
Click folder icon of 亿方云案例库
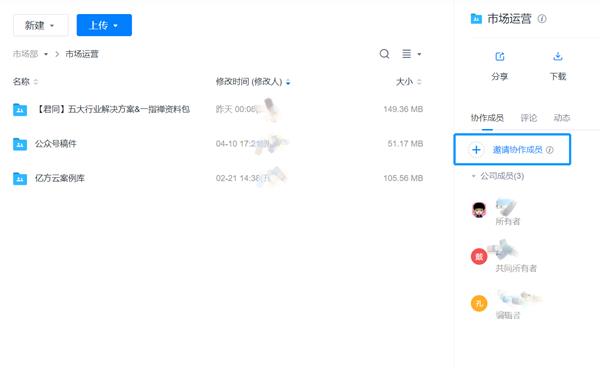pos(20,178)
